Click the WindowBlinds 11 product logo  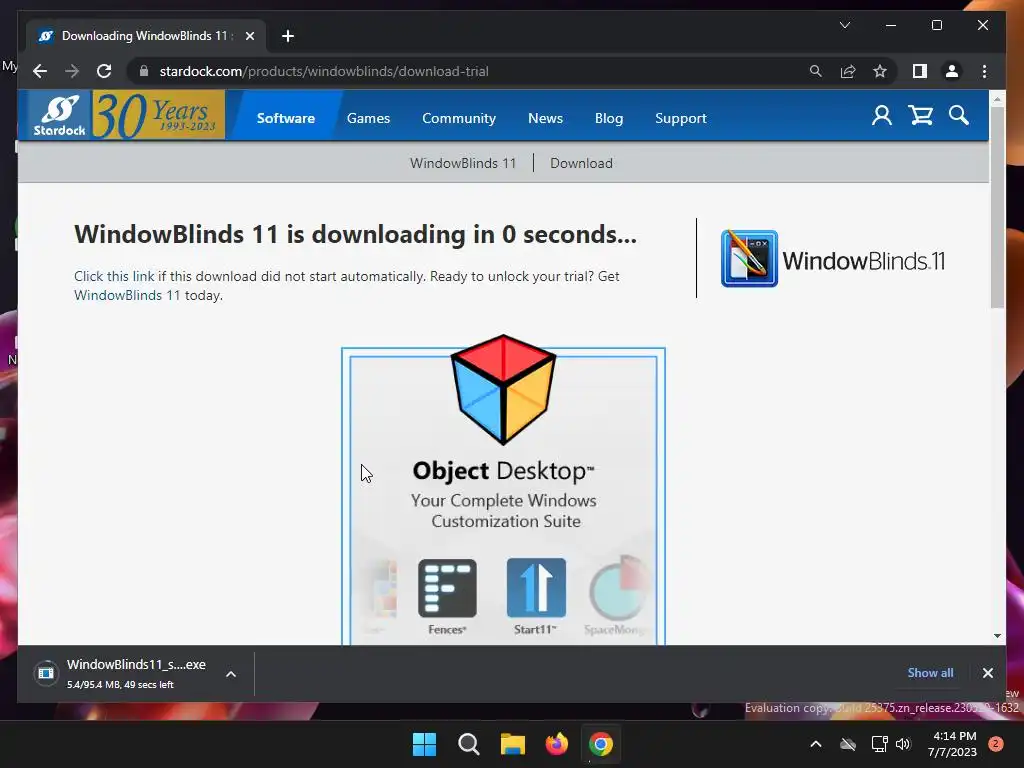tap(833, 259)
